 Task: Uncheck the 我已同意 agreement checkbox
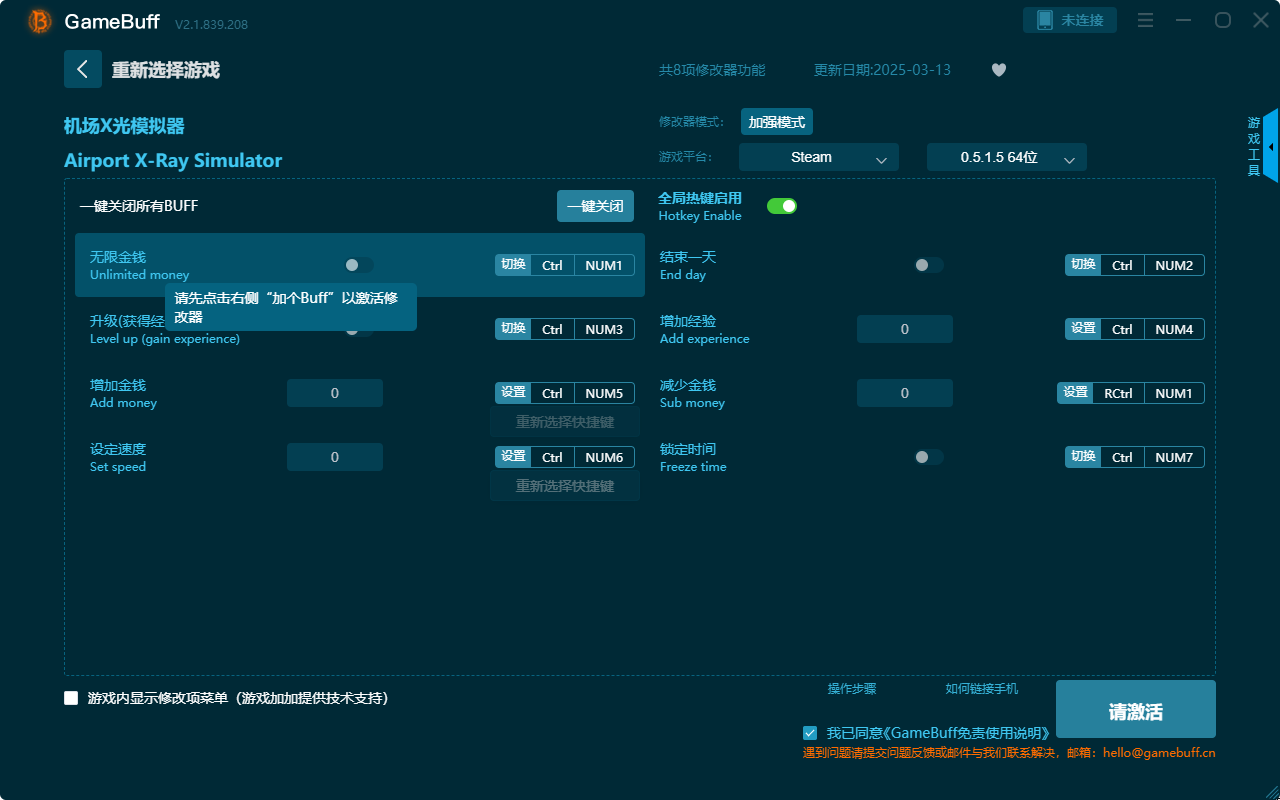coord(810,732)
